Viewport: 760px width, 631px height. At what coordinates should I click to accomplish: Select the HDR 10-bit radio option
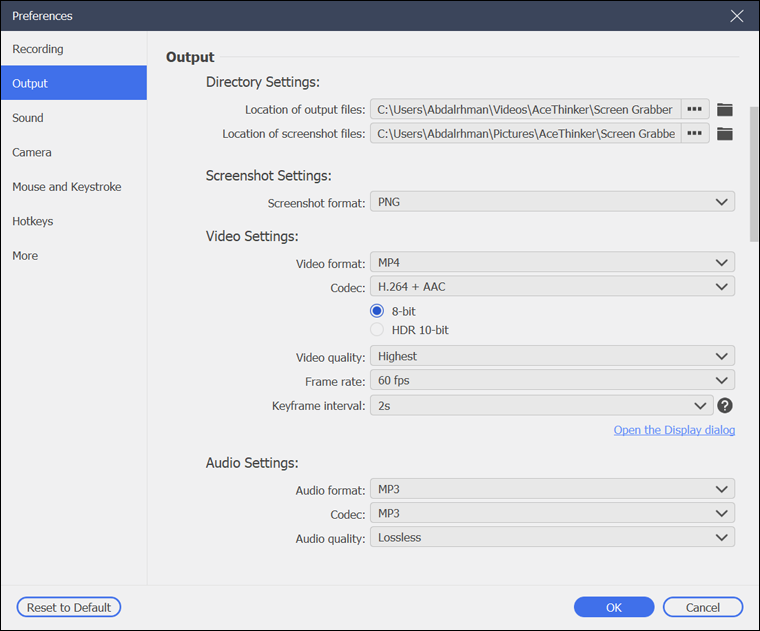click(378, 330)
